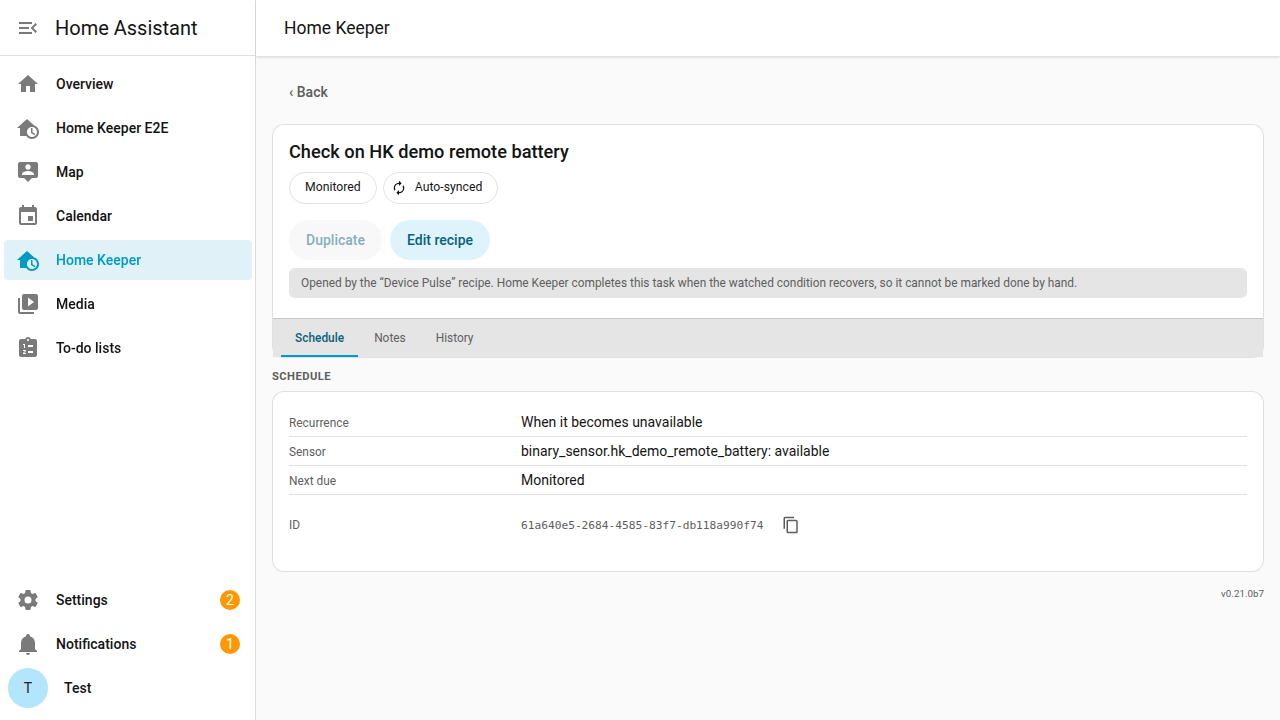Click the Next due value Monitored
Viewport: 1280px width, 720px height.
tap(553, 480)
